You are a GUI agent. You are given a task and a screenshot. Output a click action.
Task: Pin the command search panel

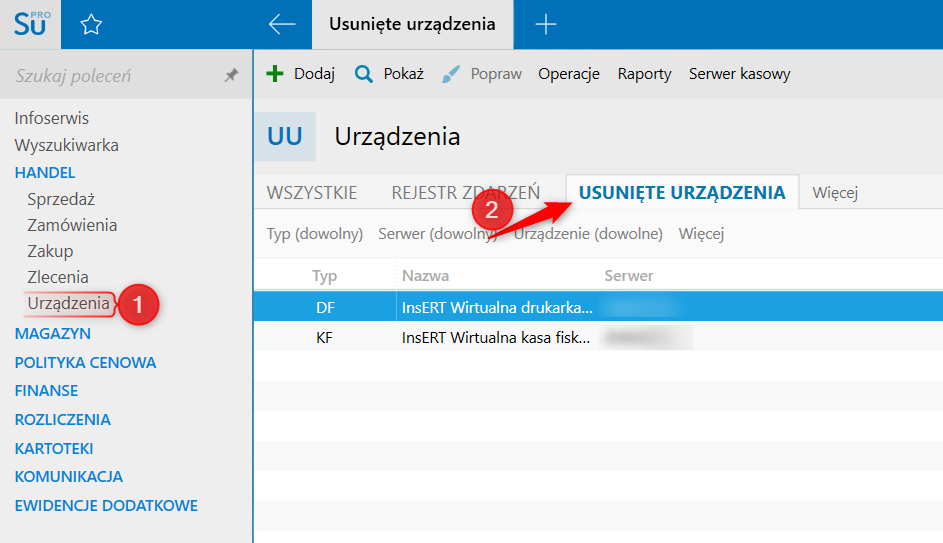click(x=232, y=75)
